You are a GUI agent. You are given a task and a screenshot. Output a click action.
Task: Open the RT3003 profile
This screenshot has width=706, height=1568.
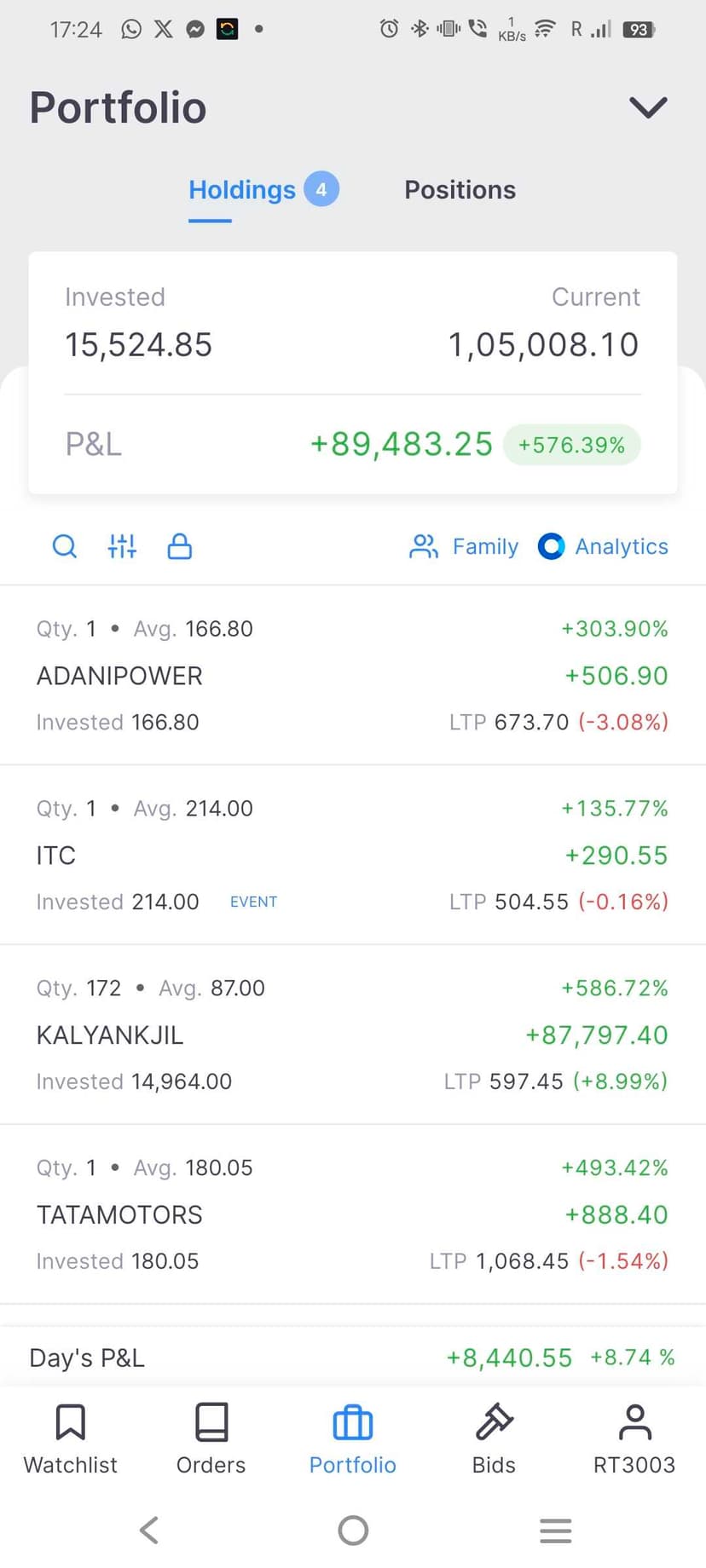click(634, 1439)
